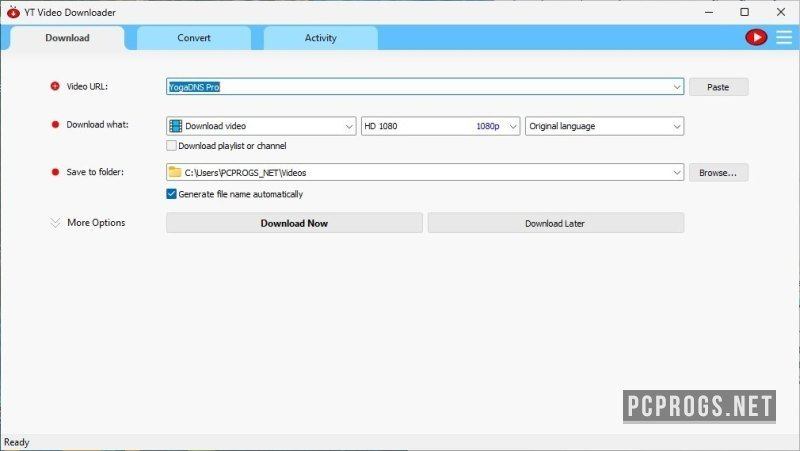Click the yellow folder icon in save path
The image size is (800, 451).
coord(175,172)
